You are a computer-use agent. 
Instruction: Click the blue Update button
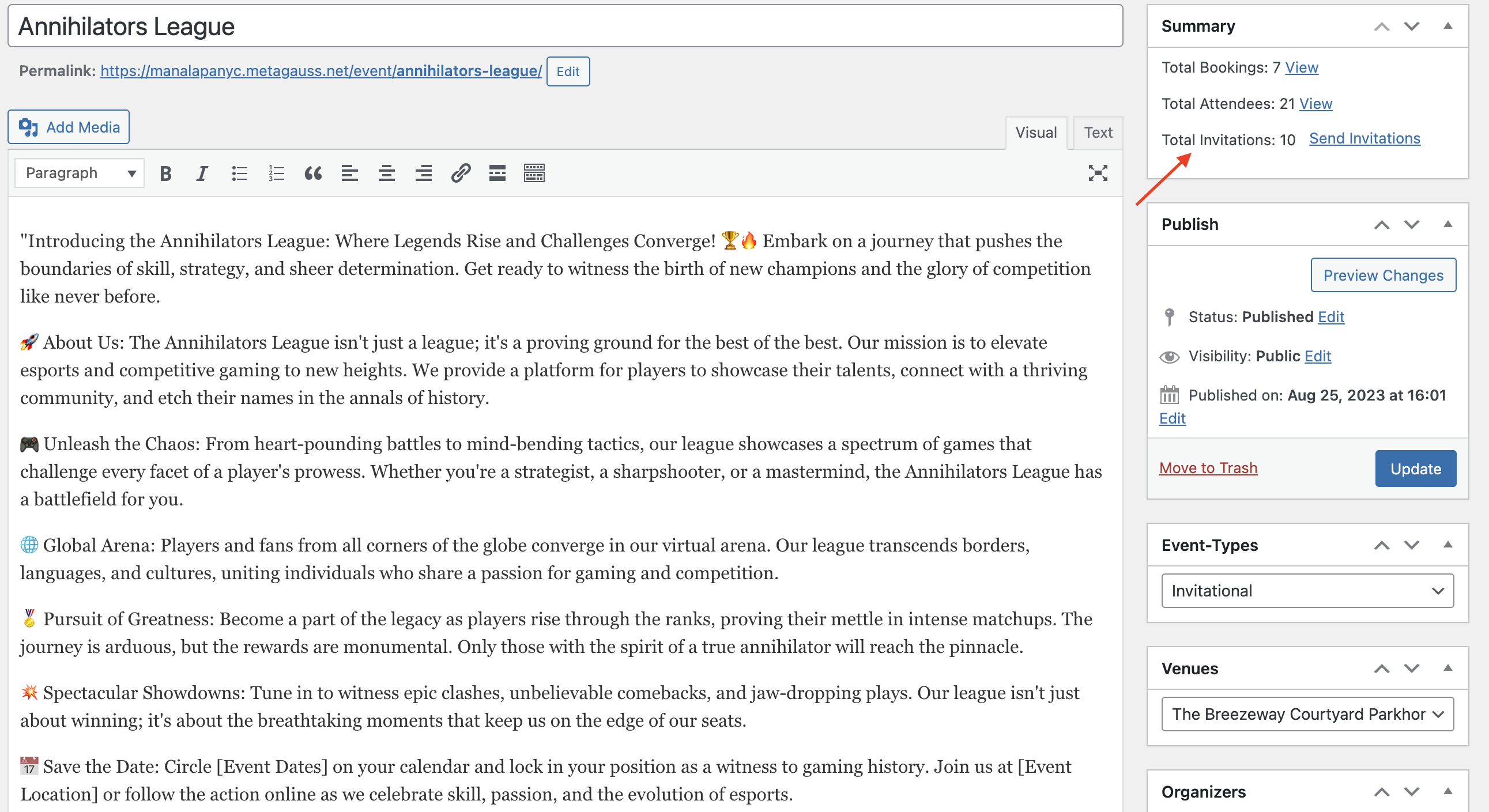1415,469
